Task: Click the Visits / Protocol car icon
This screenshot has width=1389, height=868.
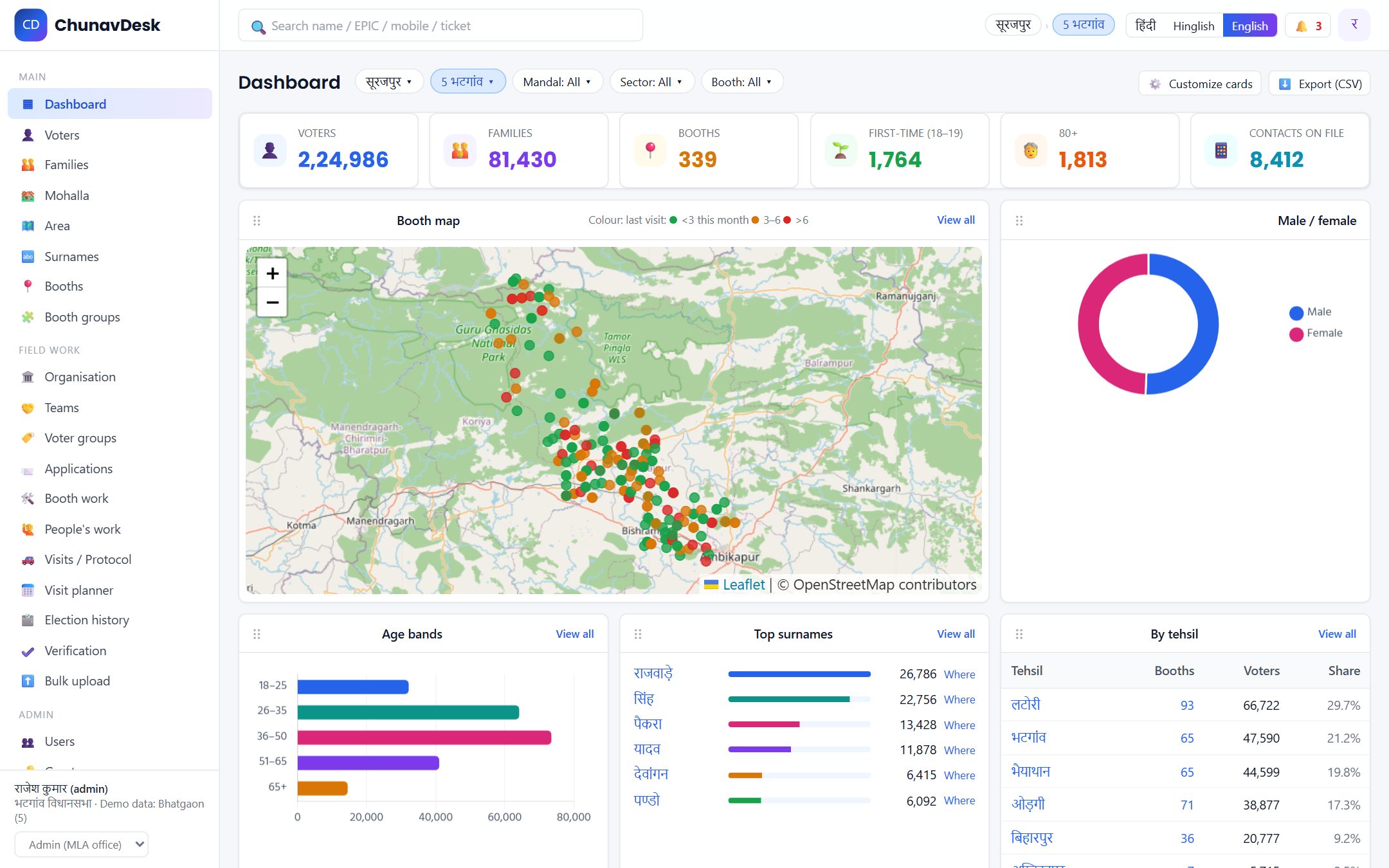Action: tap(28, 559)
